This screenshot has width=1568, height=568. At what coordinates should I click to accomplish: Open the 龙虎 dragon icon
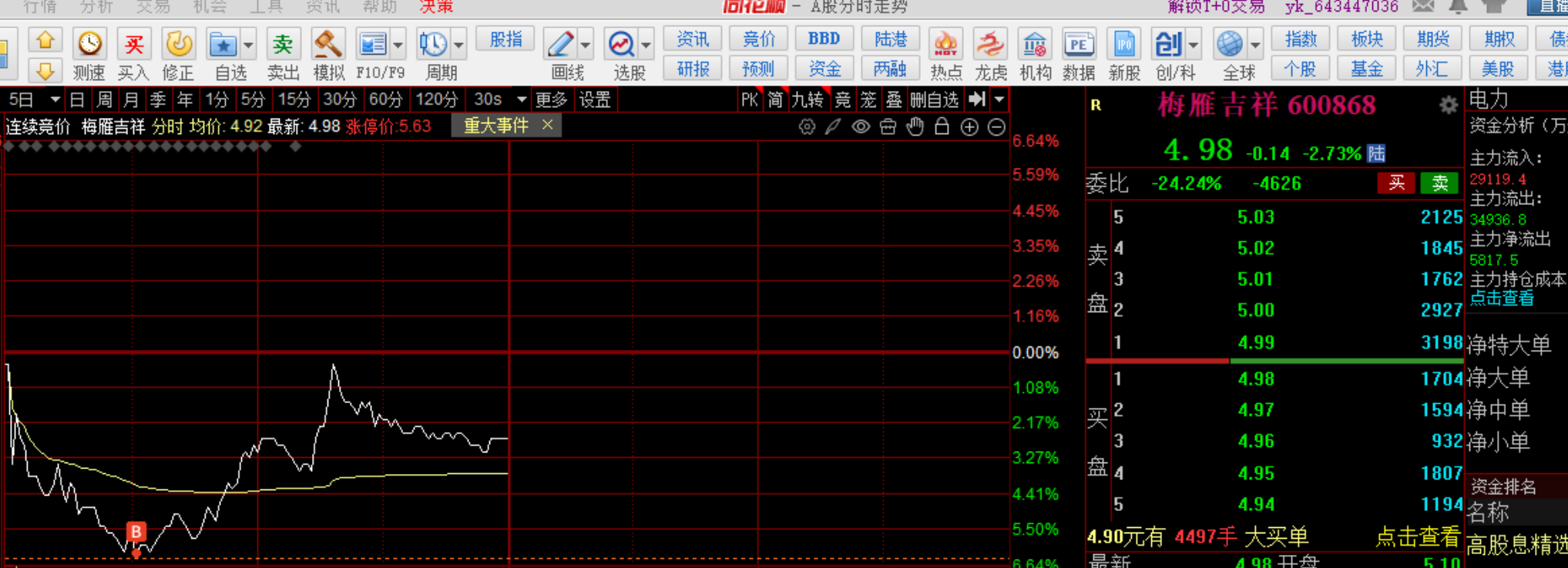point(990,44)
